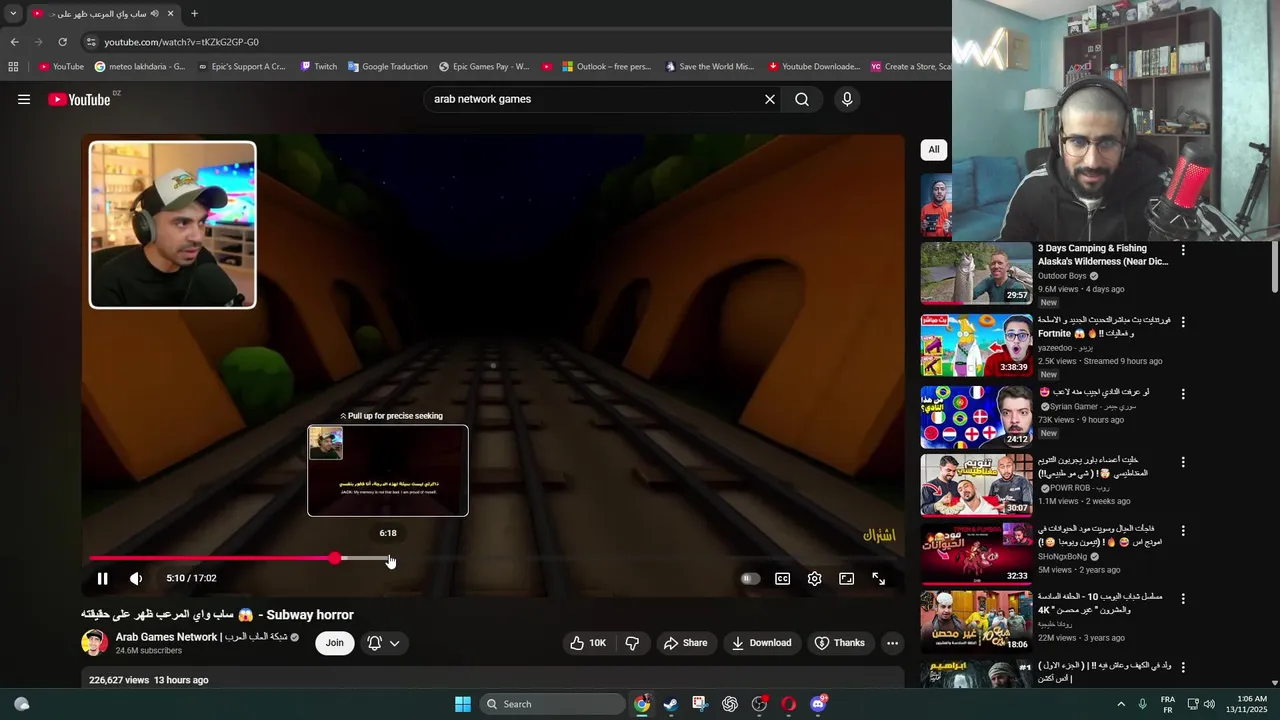Screen dimensions: 1280x720
Task: Open options for the POWR ROB video
Action: tap(1183, 463)
